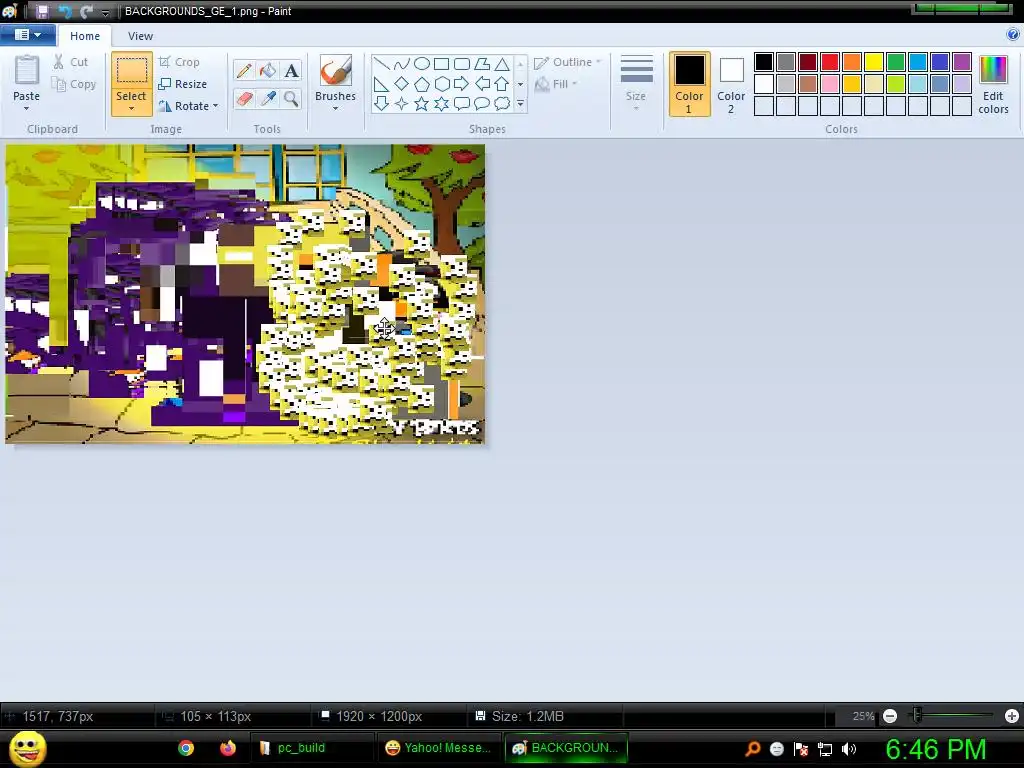Expand the Select options dropdown arrow
The width and height of the screenshot is (1024, 768).
(x=131, y=108)
